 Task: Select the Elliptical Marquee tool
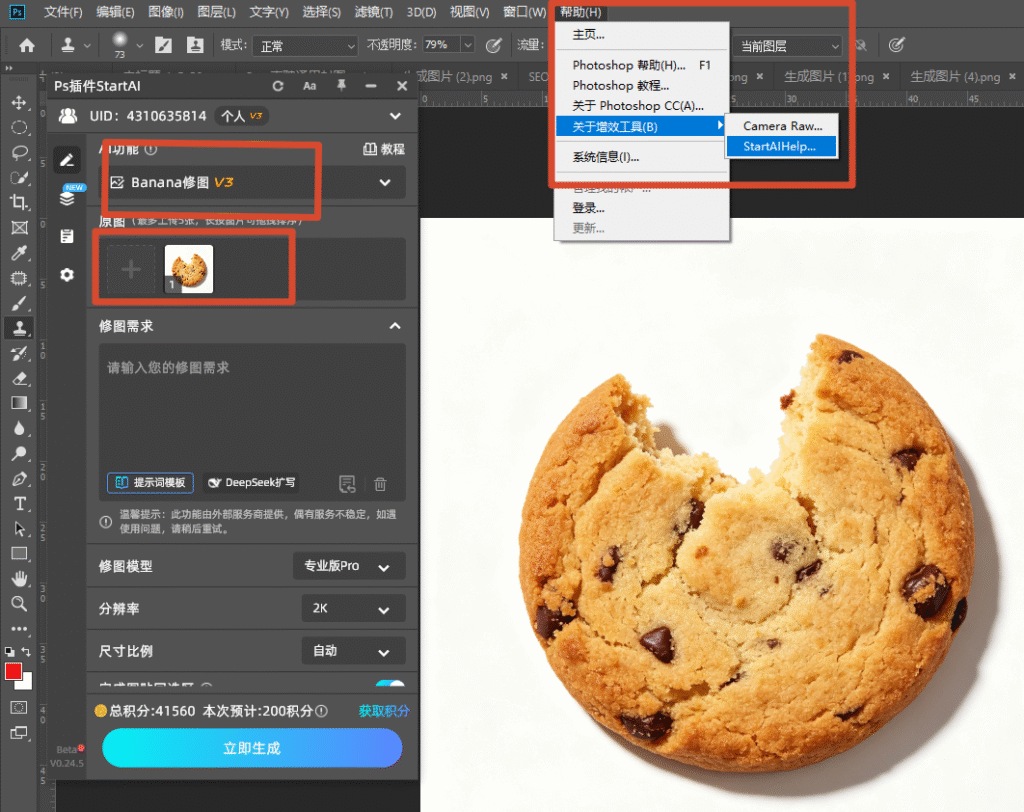pyautogui.click(x=19, y=127)
